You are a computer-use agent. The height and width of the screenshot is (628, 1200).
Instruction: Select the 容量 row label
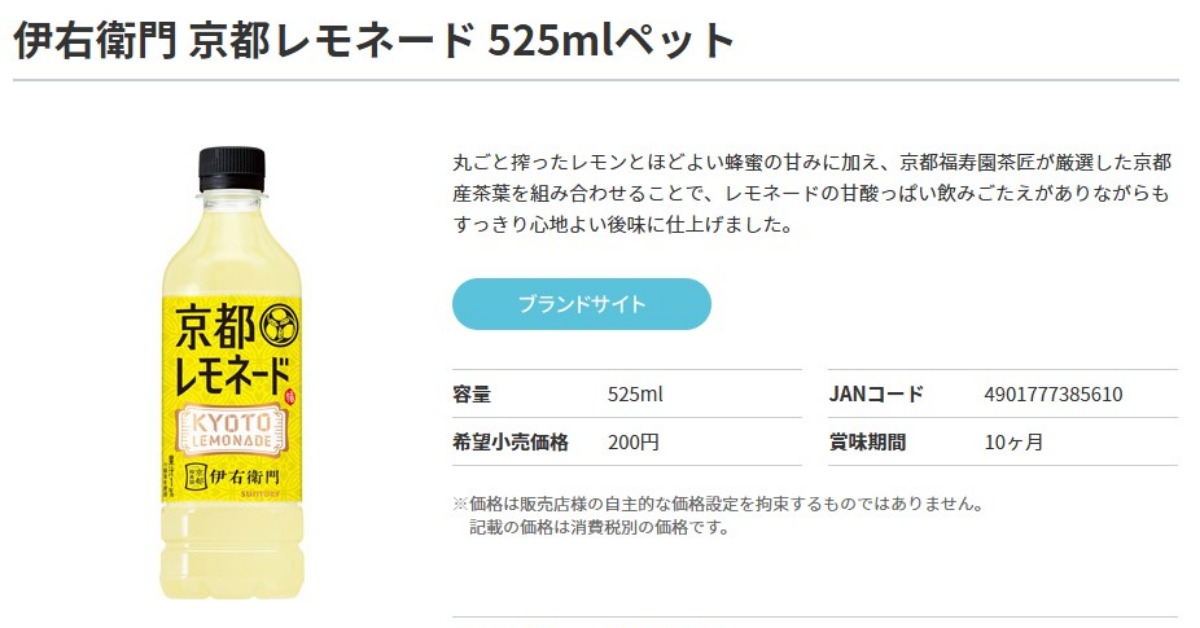[x=471, y=394]
